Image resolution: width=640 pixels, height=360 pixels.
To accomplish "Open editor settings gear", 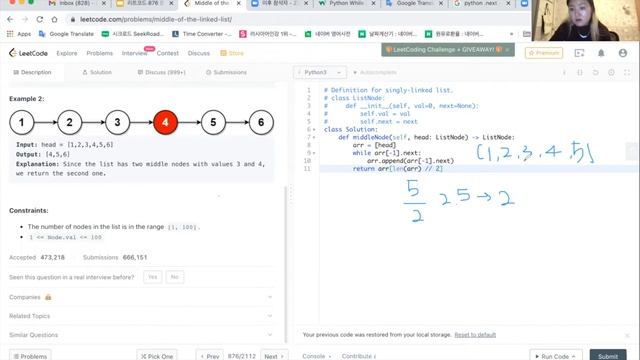I will pyautogui.click(x=611, y=72).
